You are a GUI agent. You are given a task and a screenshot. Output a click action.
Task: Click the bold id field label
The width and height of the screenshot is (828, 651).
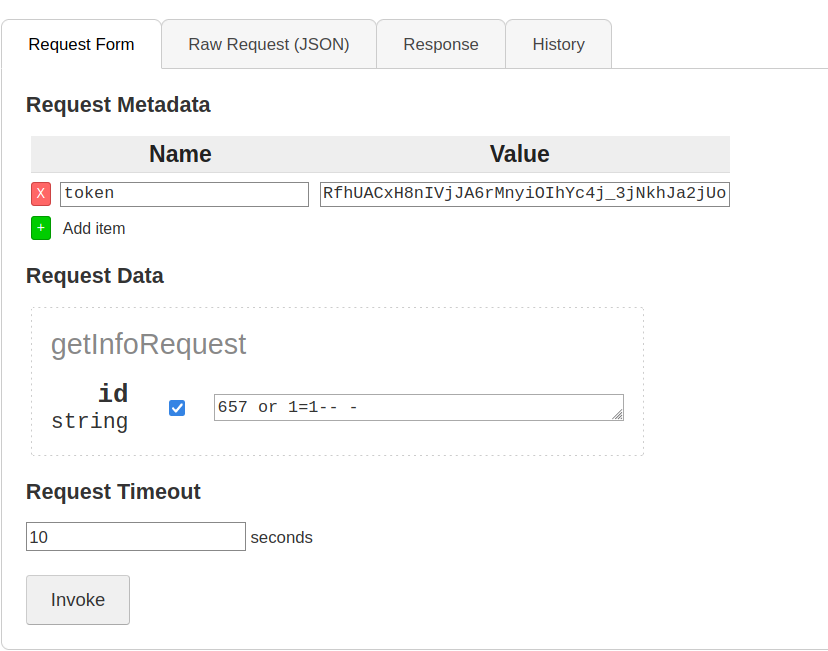click(113, 394)
